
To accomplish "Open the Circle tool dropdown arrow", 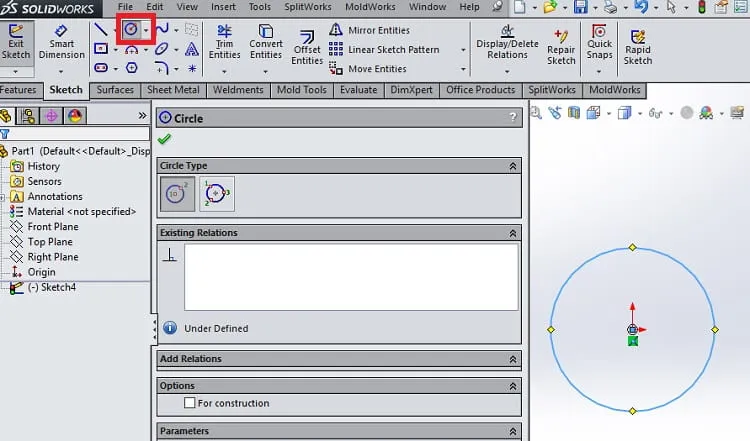I will point(146,31).
